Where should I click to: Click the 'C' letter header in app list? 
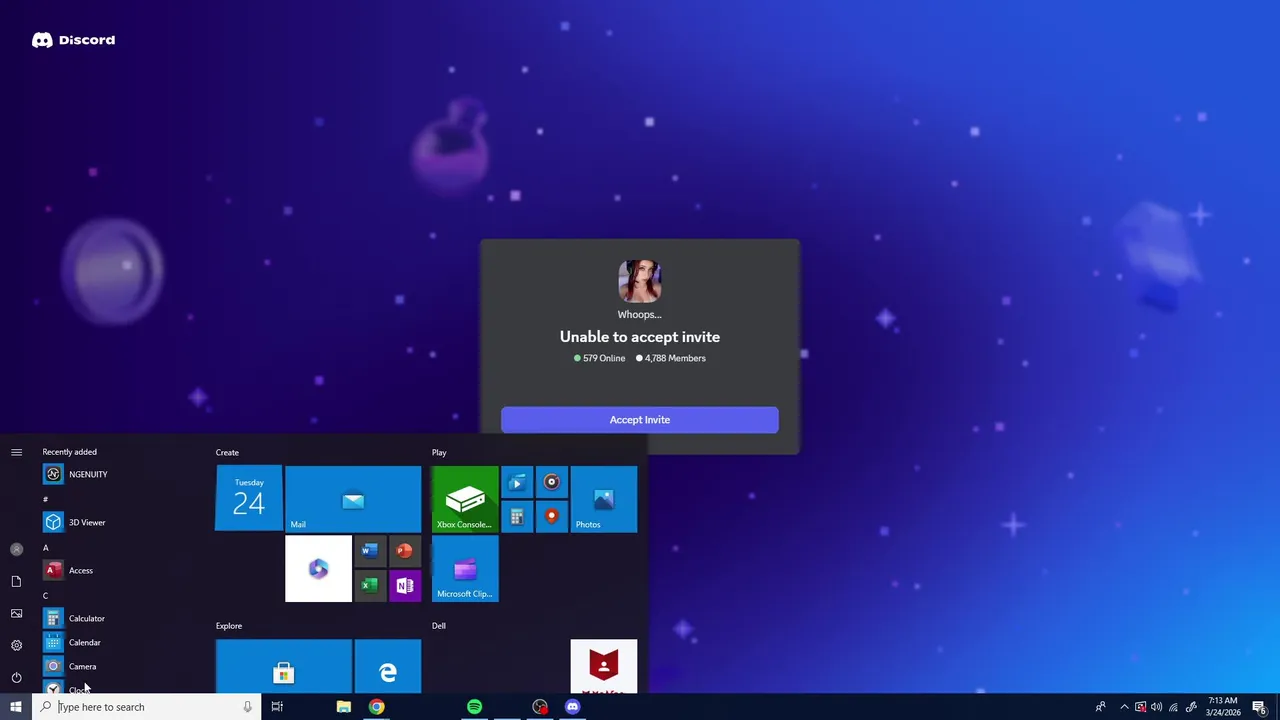click(x=45, y=596)
